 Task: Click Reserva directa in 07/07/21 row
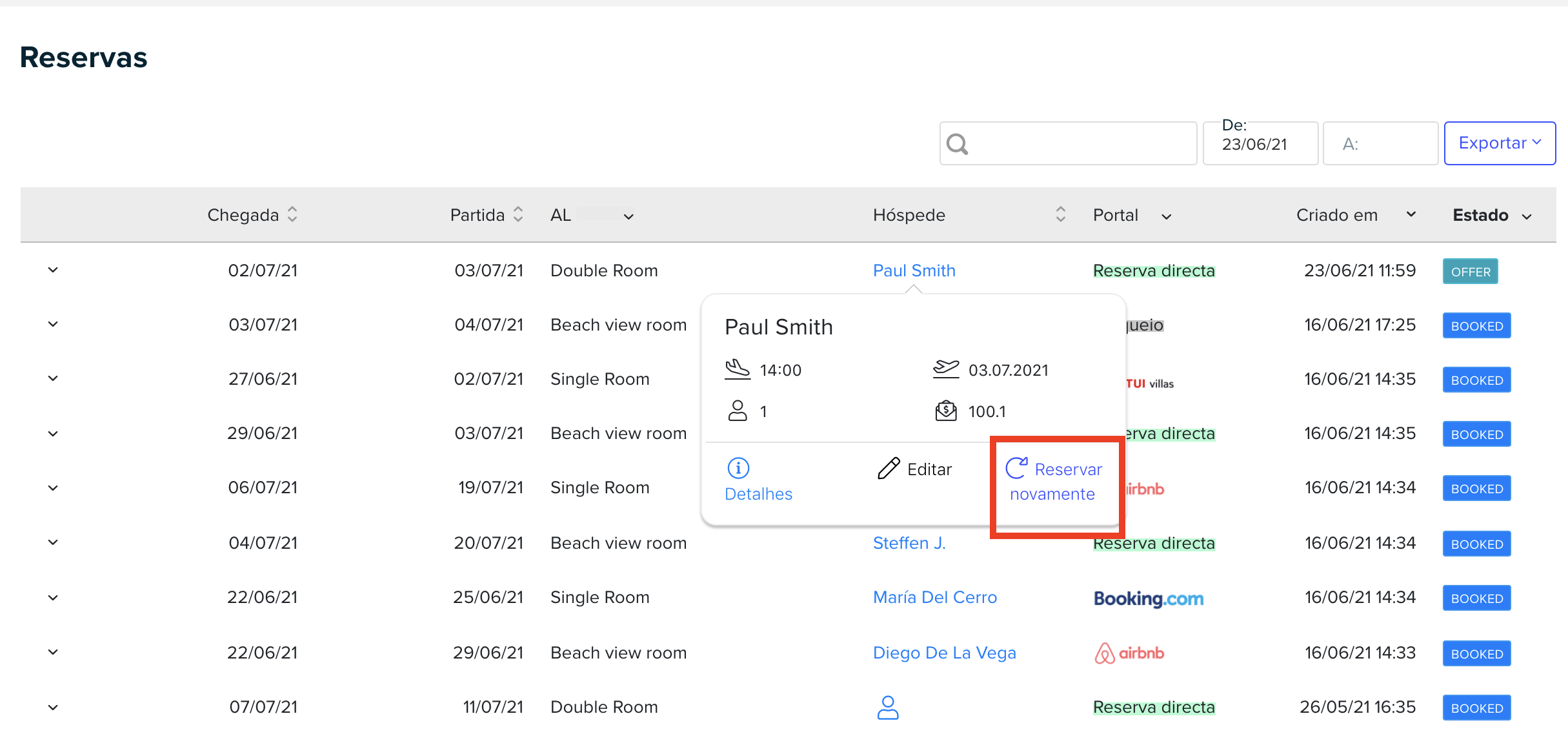point(1154,707)
